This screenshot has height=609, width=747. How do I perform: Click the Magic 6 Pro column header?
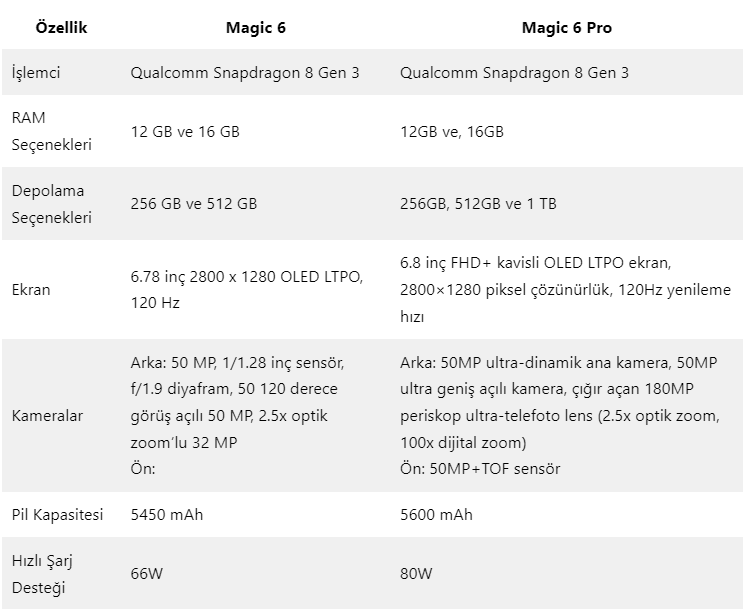pyautogui.click(x=566, y=28)
